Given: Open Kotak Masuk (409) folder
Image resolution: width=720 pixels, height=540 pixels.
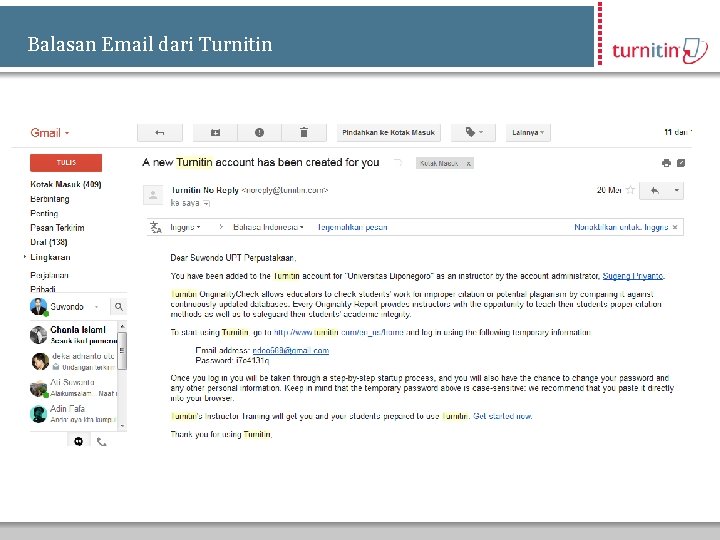Looking at the screenshot, I should coord(66,184).
